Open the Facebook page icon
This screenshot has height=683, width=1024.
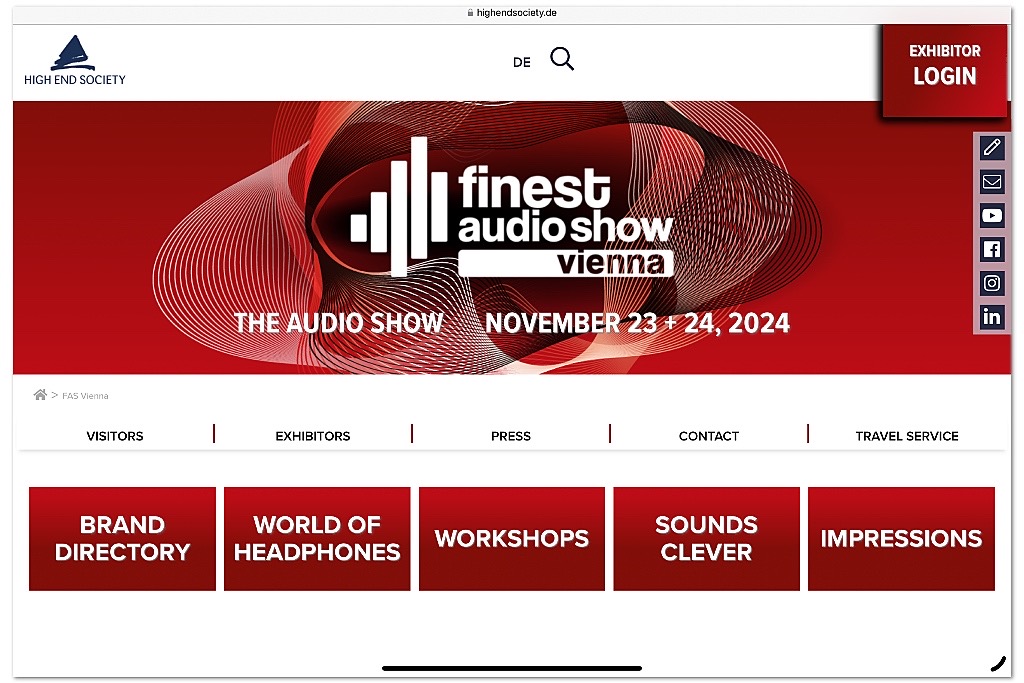tap(992, 249)
